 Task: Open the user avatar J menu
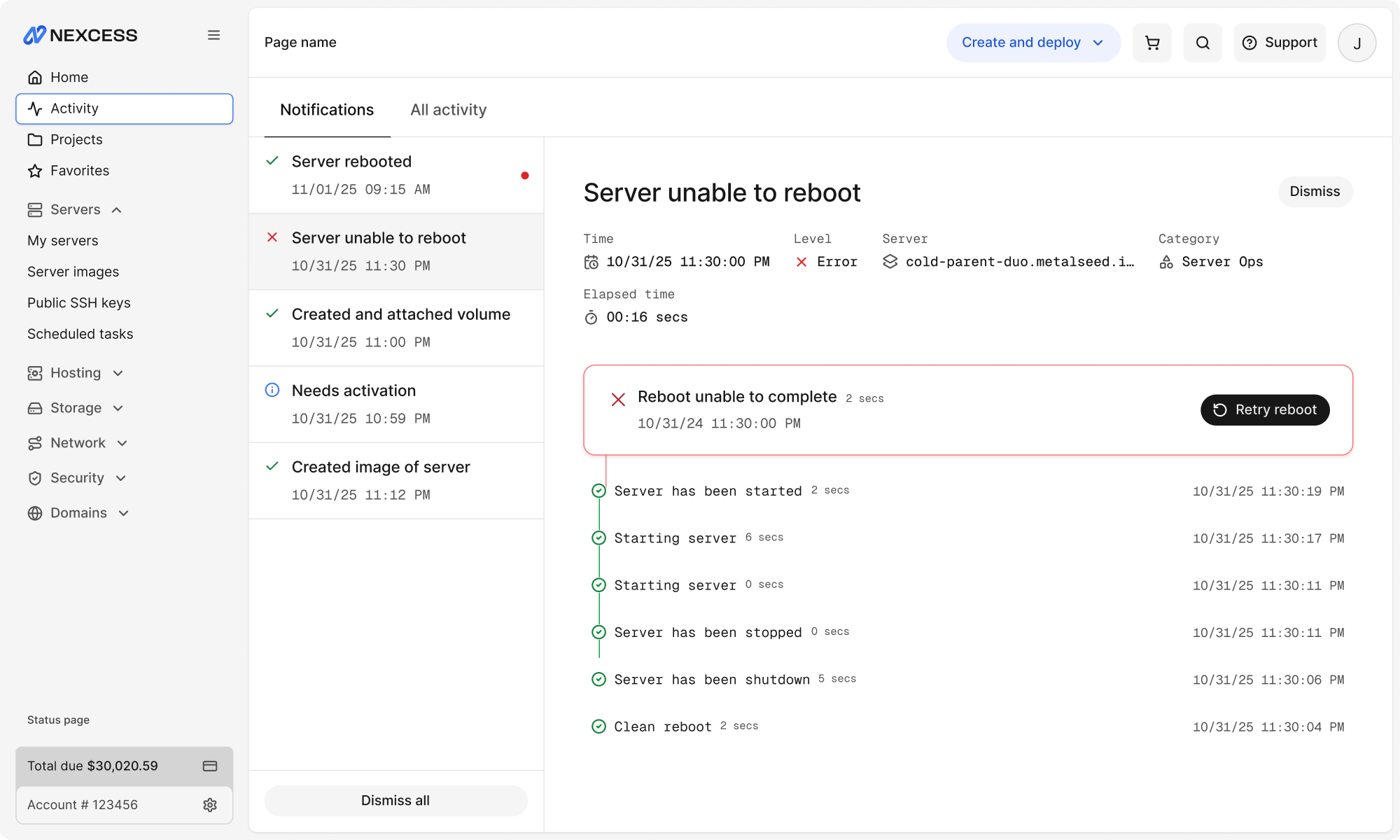tap(1357, 43)
